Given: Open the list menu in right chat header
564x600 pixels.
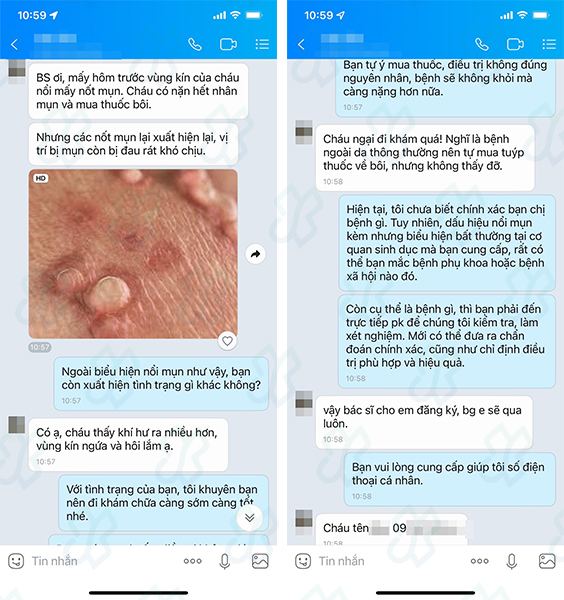Looking at the screenshot, I should 549,44.
